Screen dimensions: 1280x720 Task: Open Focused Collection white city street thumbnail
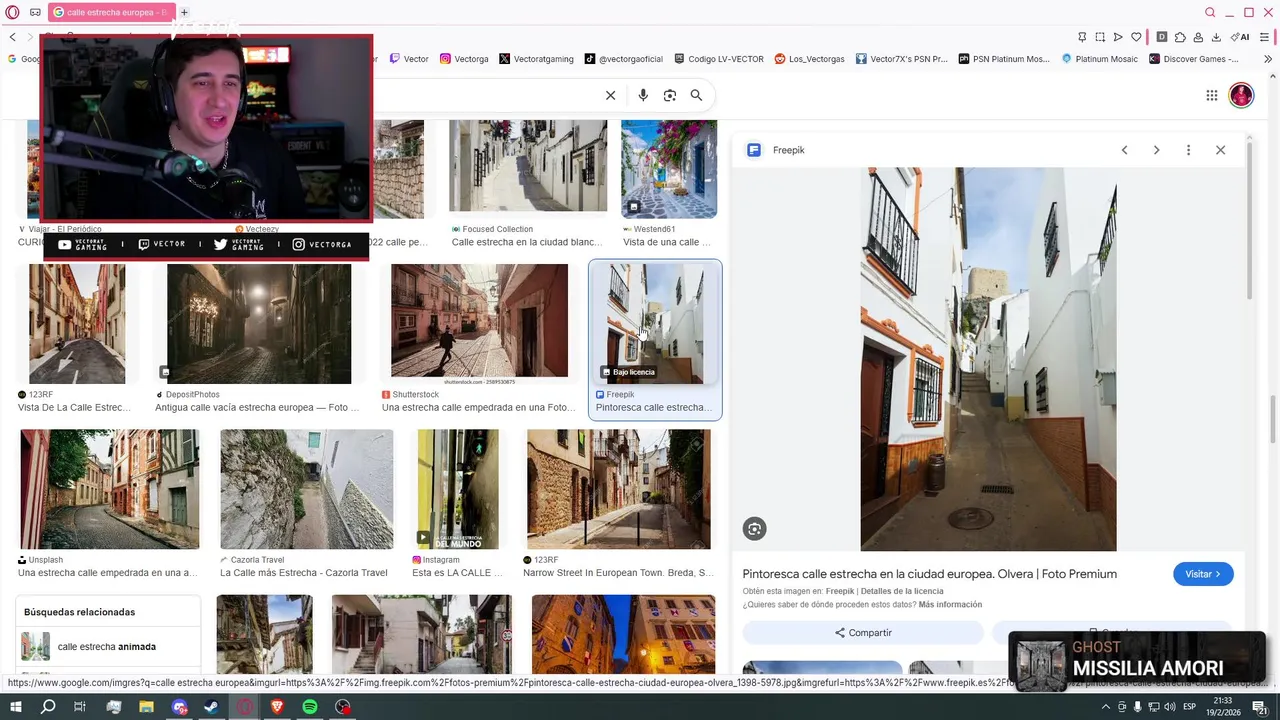[528, 166]
